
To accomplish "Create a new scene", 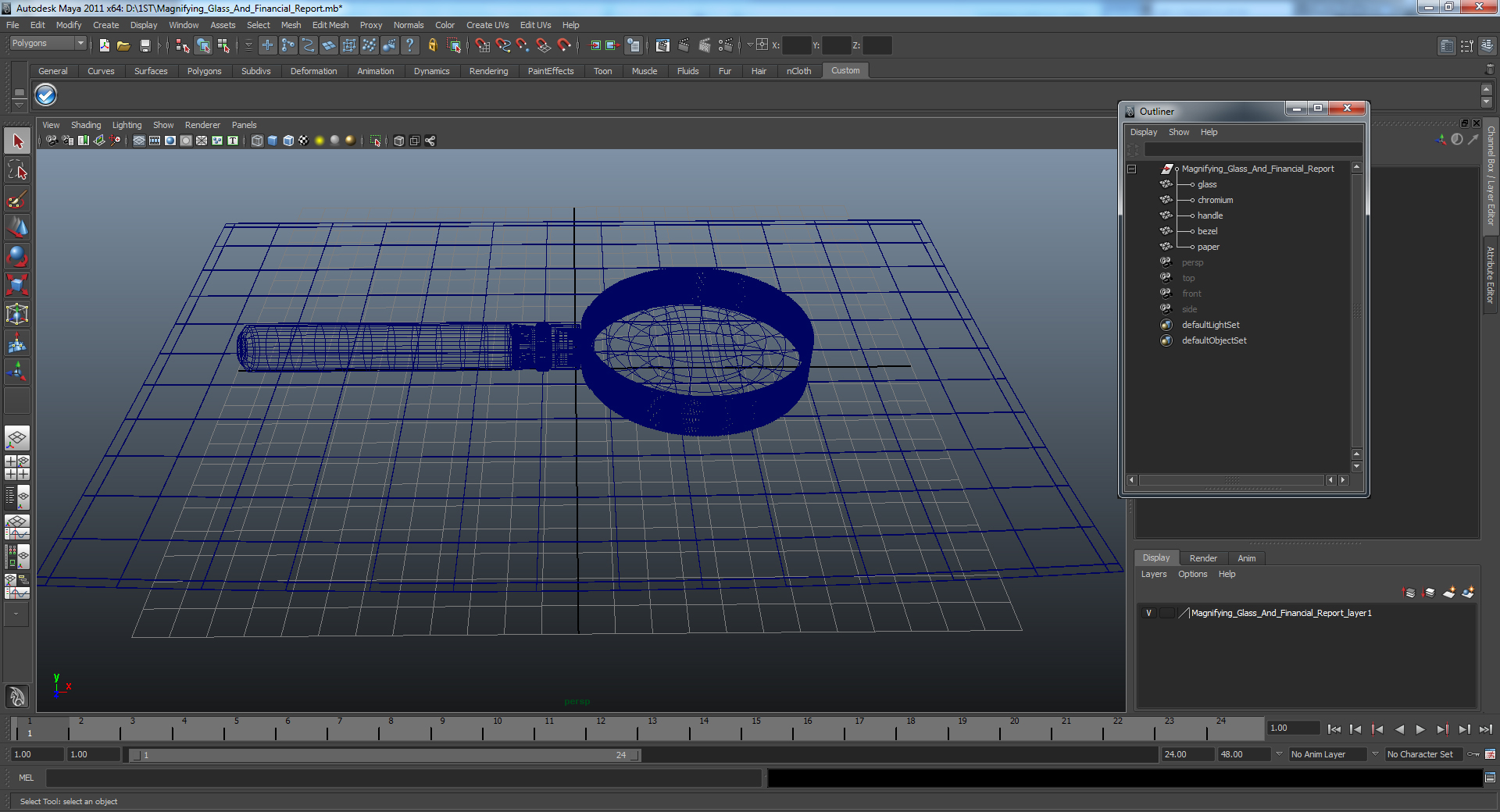I will (x=104, y=45).
